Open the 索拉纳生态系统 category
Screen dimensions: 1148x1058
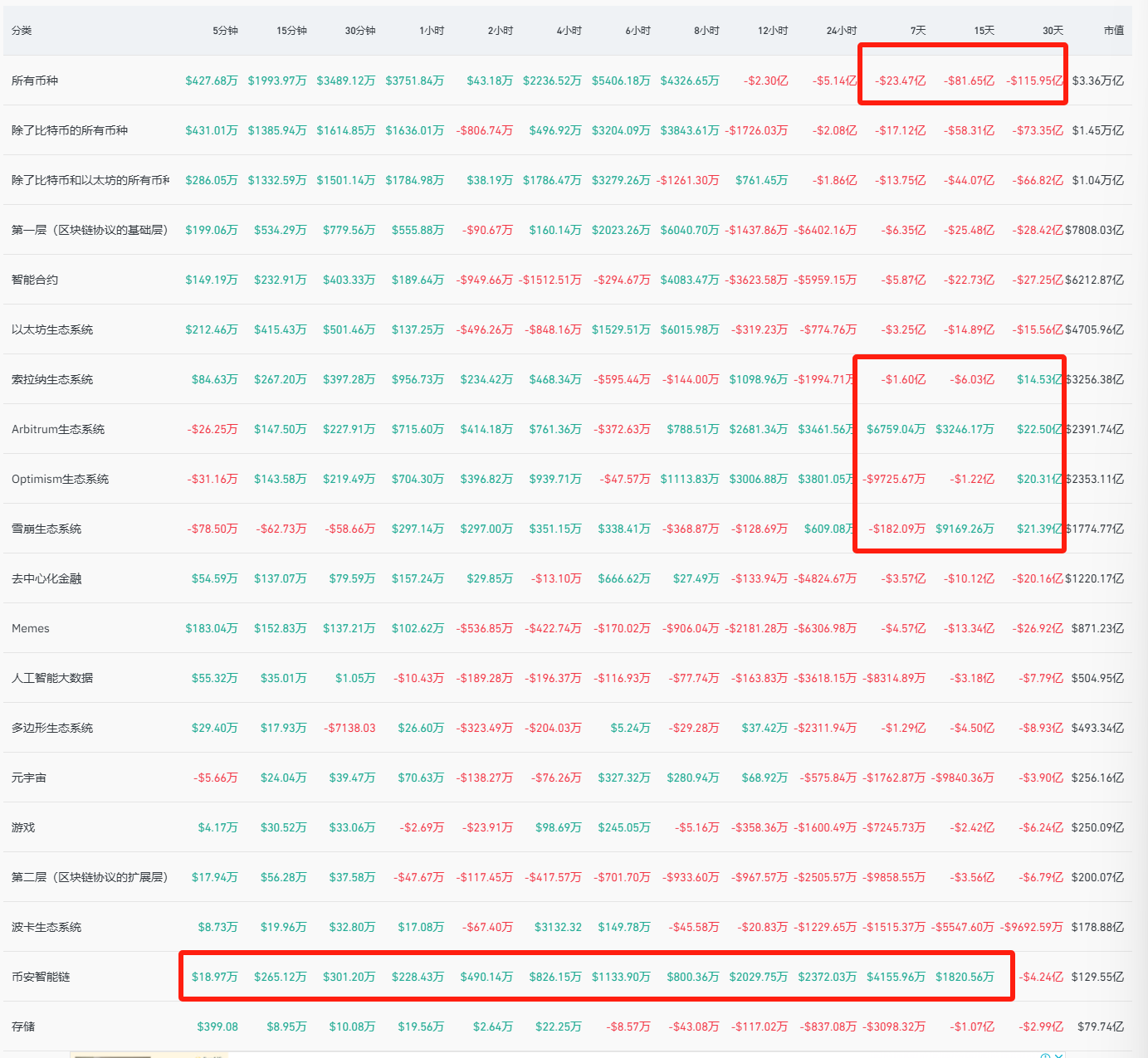tap(52, 379)
